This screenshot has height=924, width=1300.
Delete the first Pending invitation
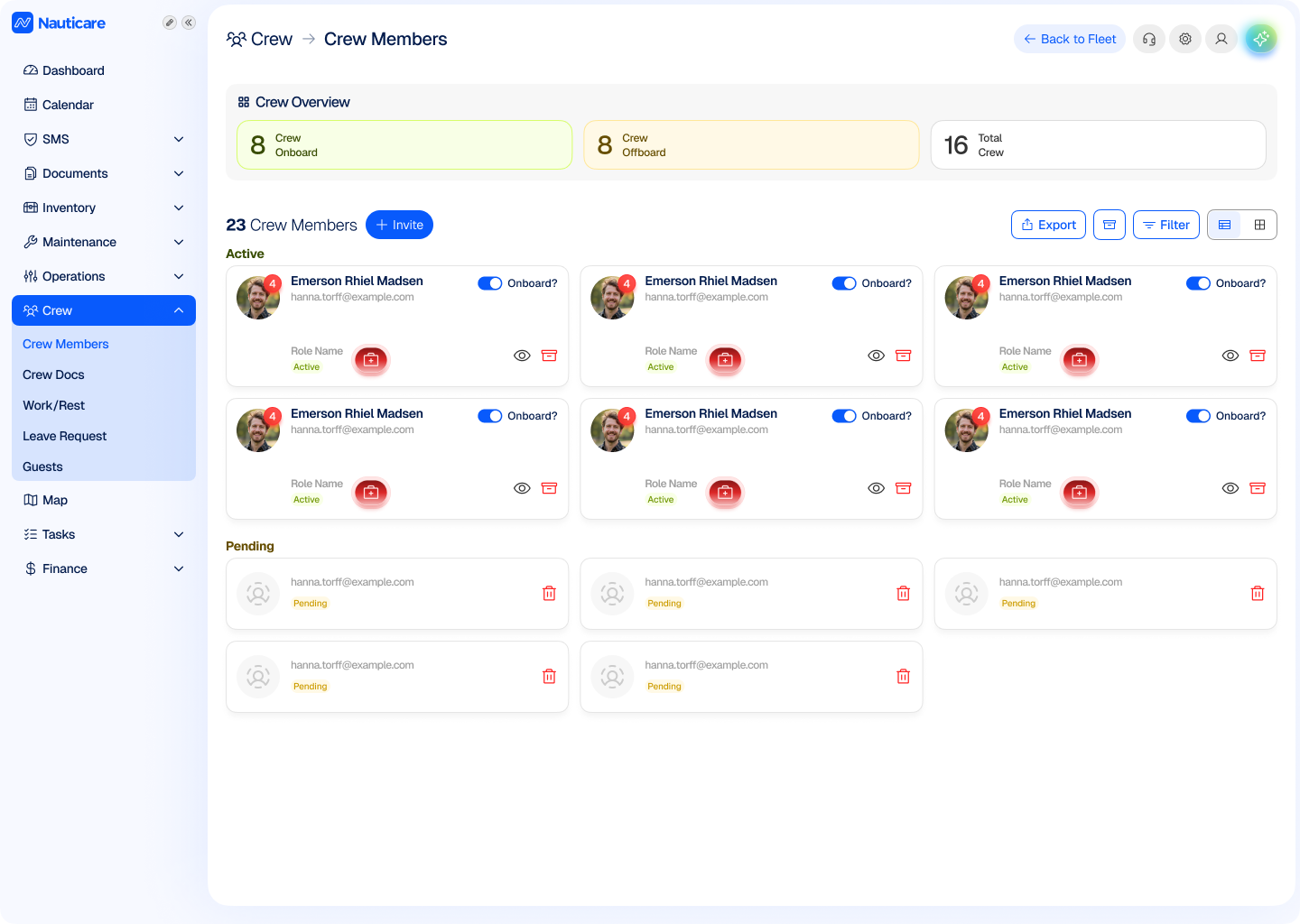(x=549, y=594)
